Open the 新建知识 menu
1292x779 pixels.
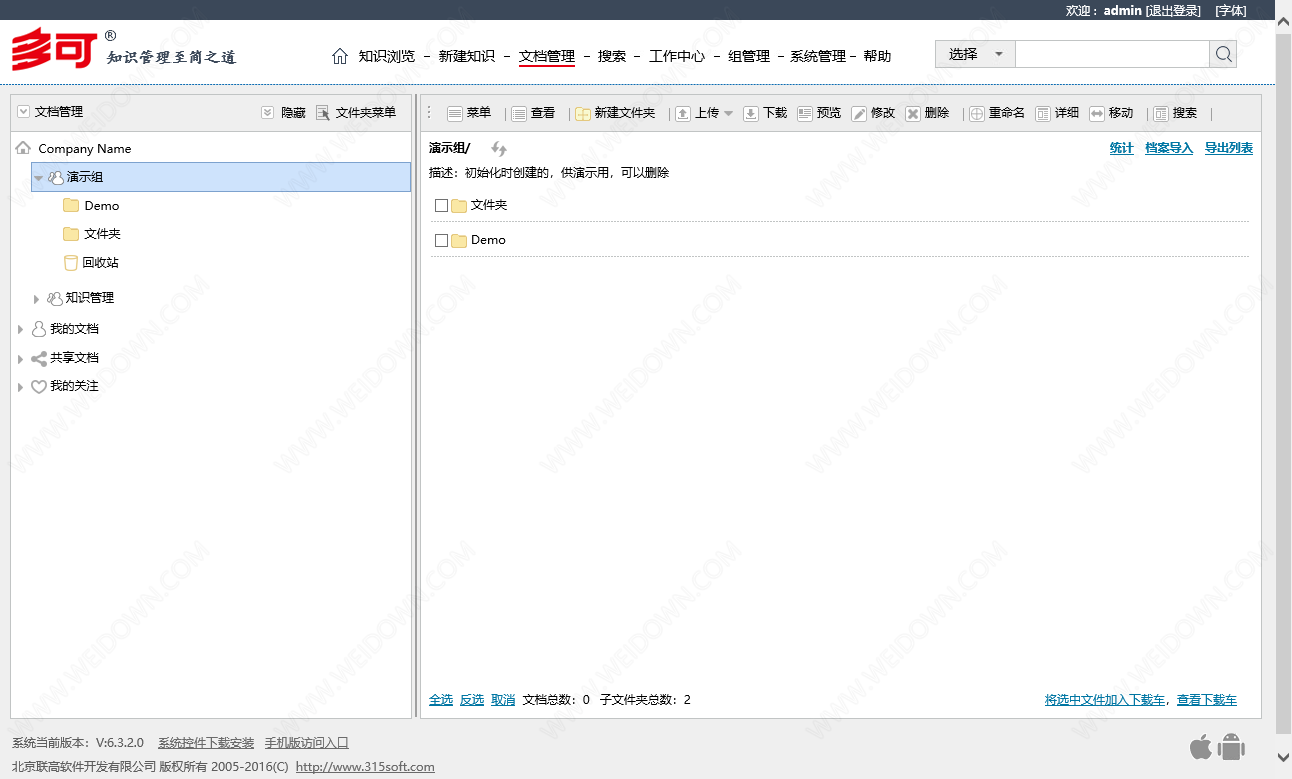(x=467, y=56)
